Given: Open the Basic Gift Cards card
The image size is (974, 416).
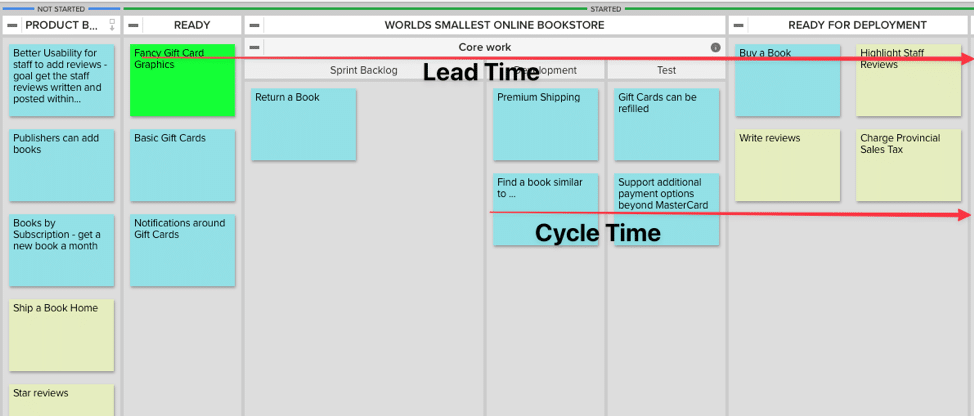Looking at the screenshot, I should [x=182, y=166].
